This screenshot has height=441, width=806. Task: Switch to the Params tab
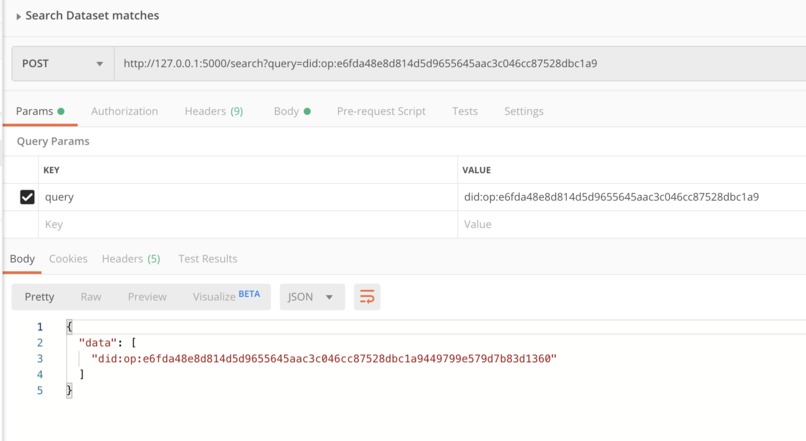coord(40,112)
